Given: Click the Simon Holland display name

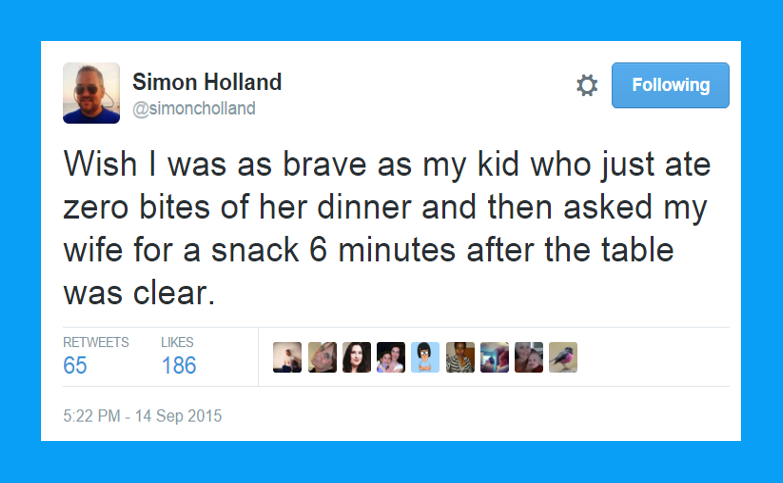Looking at the screenshot, I should [207, 82].
